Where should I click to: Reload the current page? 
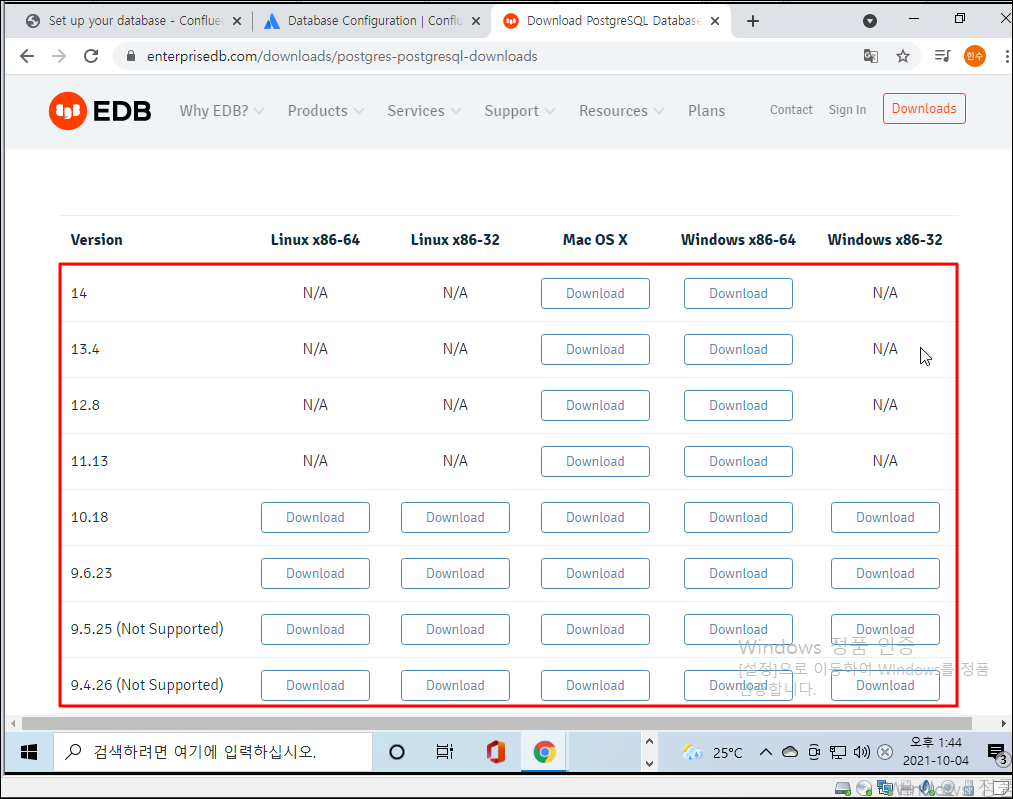(x=91, y=56)
